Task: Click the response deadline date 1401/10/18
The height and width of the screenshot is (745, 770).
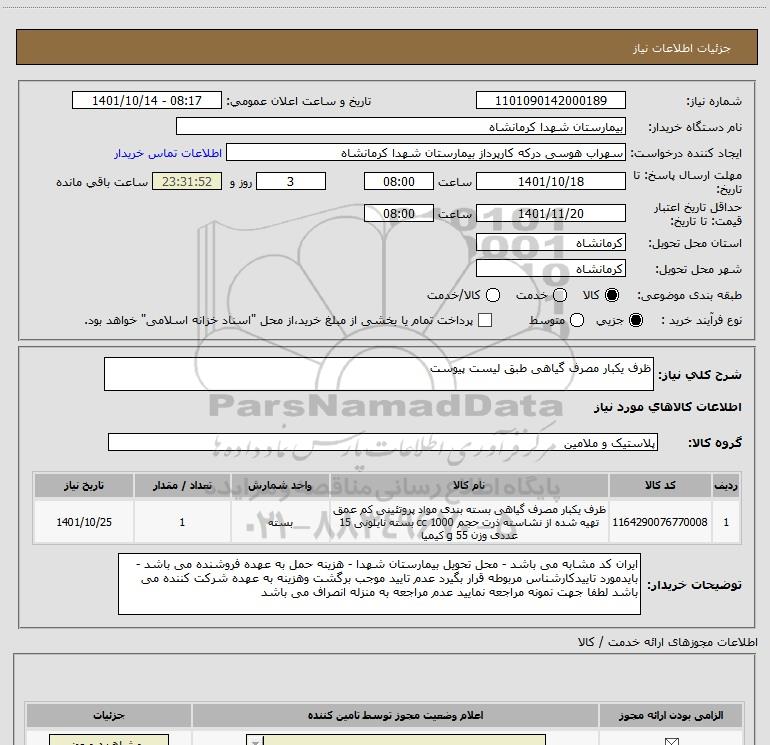Action: (550, 181)
